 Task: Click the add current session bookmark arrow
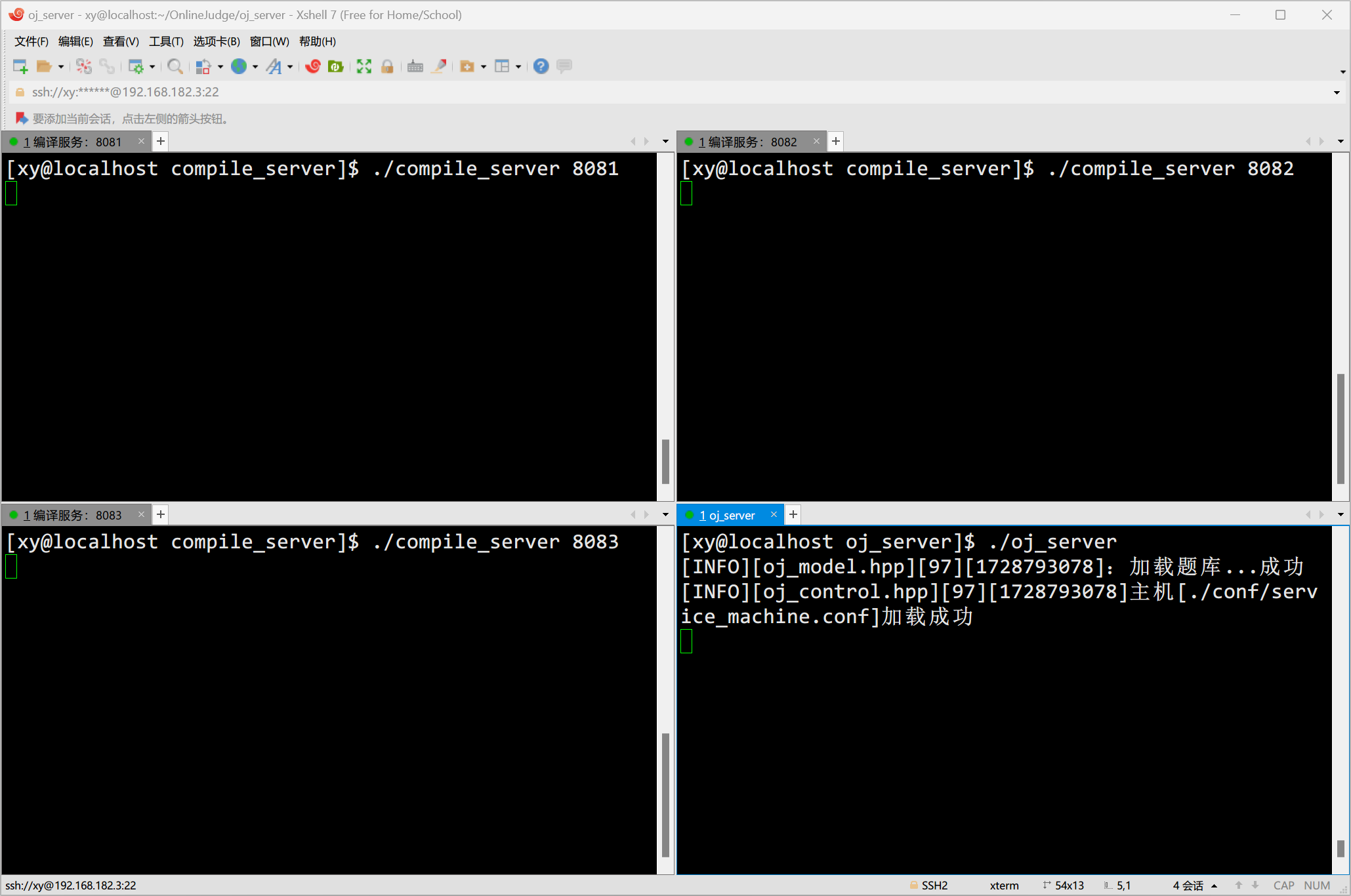coord(21,118)
